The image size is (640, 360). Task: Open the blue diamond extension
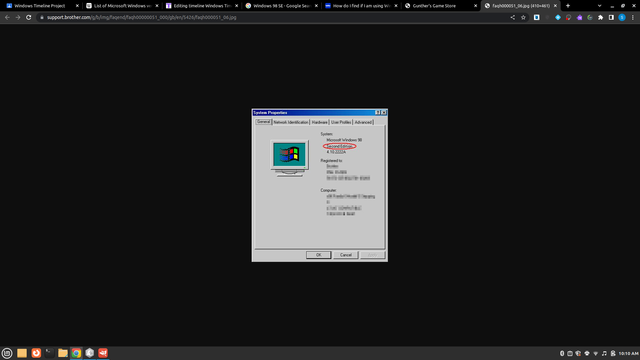coord(558,18)
